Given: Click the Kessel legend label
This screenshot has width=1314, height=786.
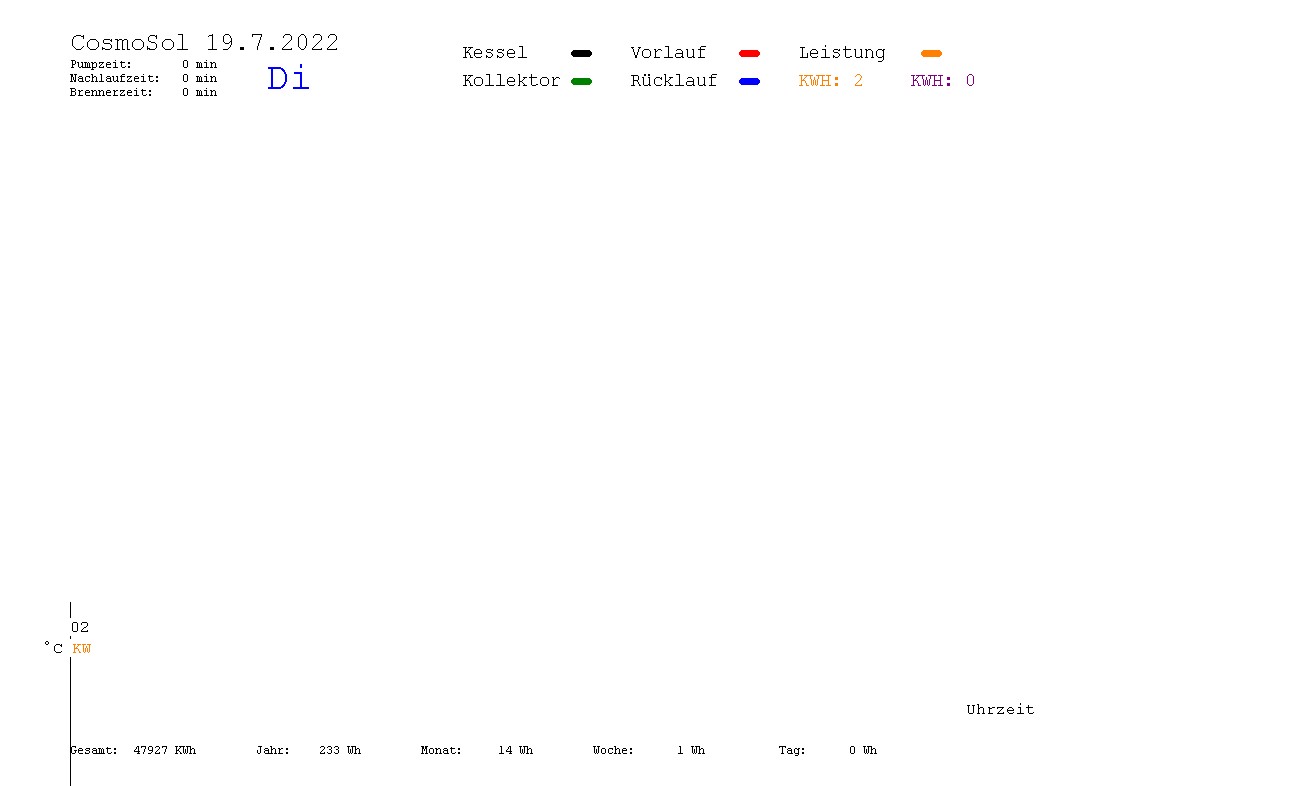Looking at the screenshot, I should pyautogui.click(x=494, y=53).
